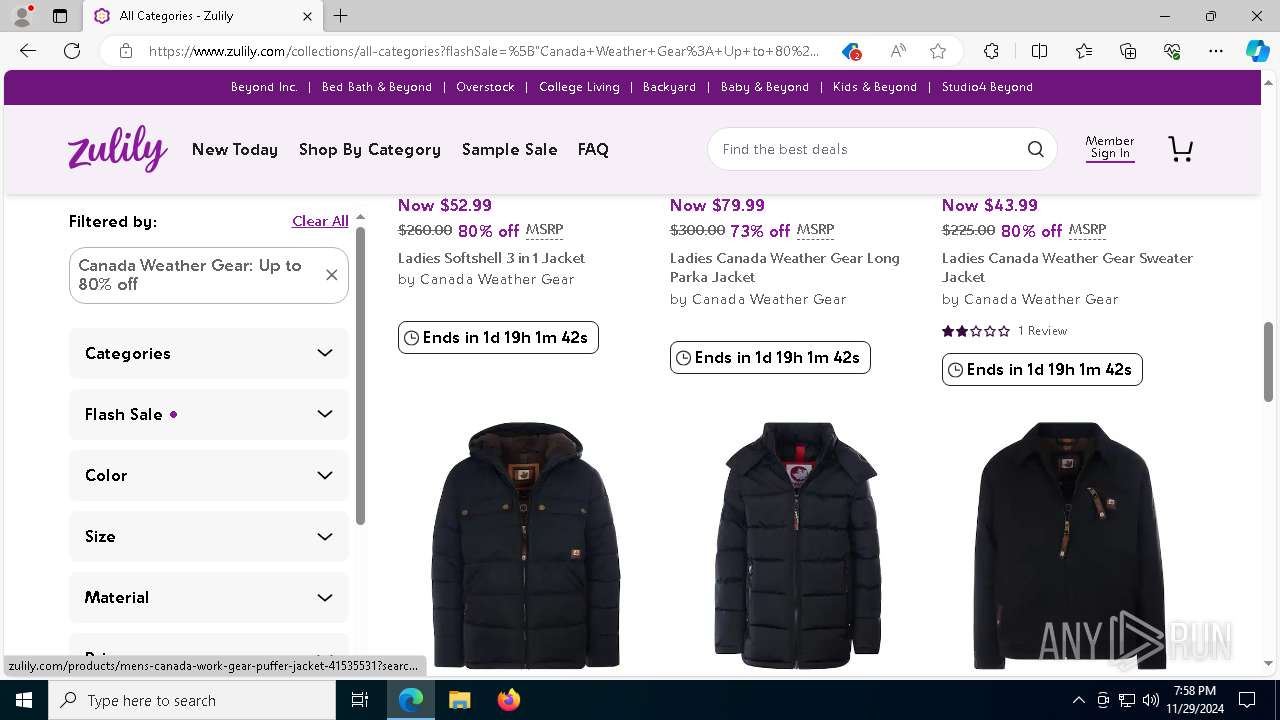Image resolution: width=1280 pixels, height=720 pixels.
Task: Open the Windows Start menu
Action: pos(24,700)
